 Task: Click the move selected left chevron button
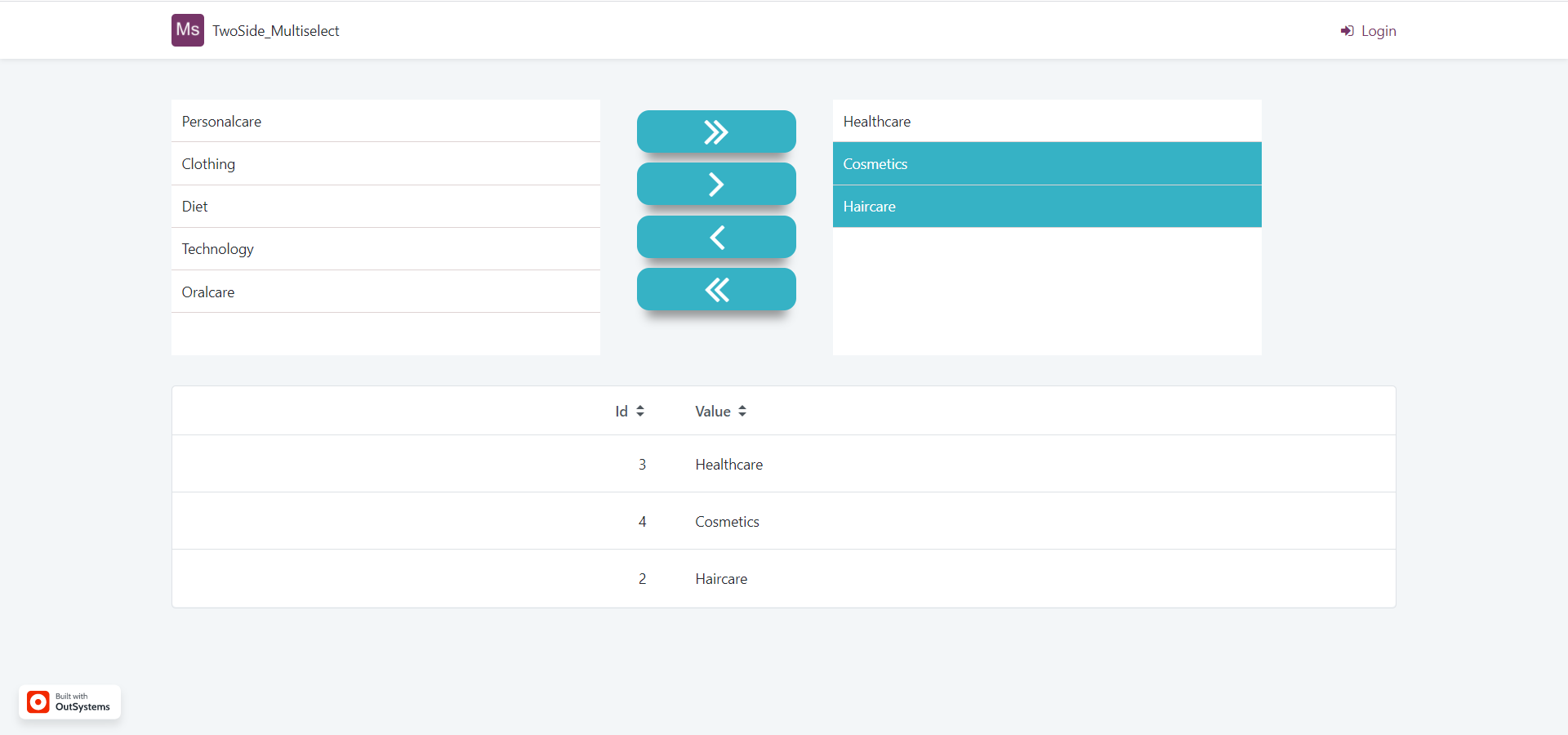716,237
